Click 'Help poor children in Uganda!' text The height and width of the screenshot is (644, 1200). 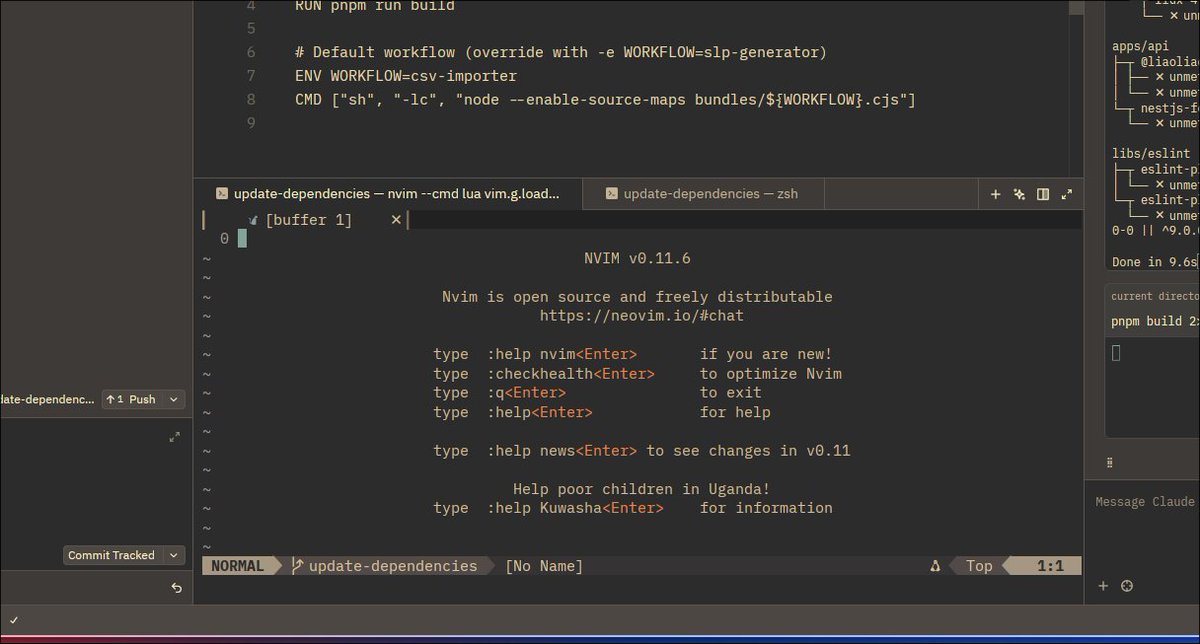641,489
